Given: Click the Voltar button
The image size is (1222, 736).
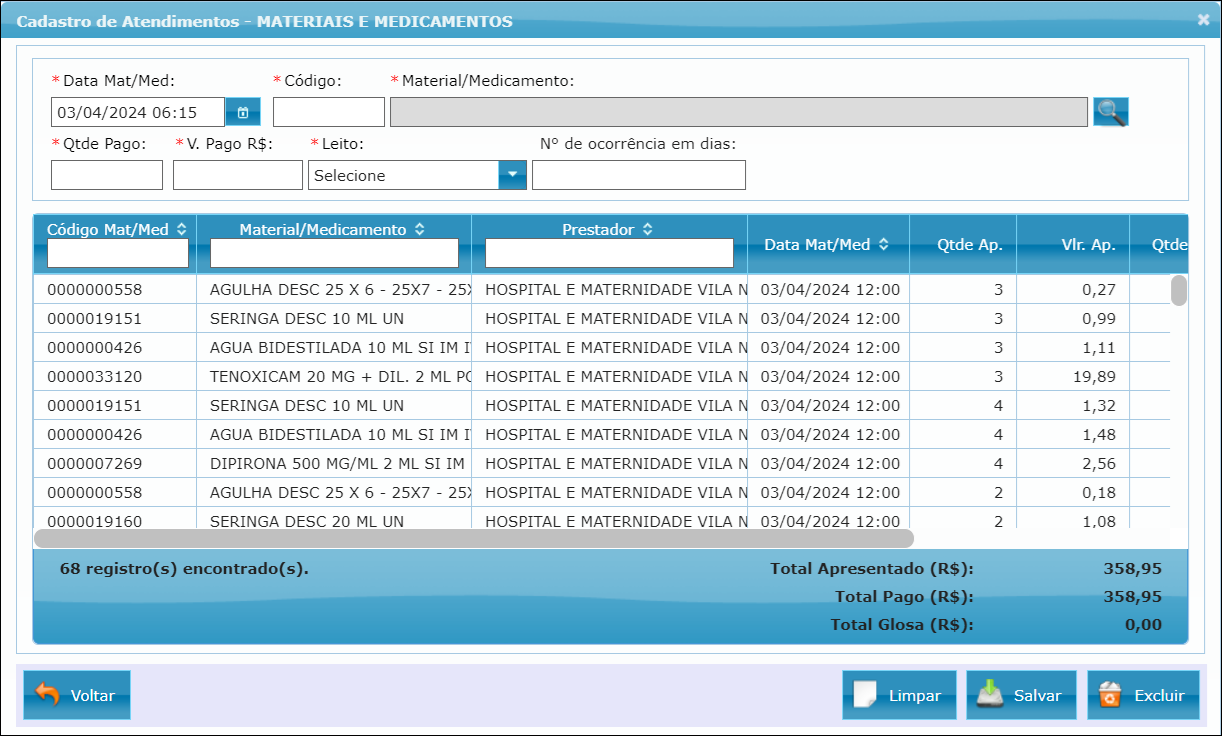Looking at the screenshot, I should (x=77, y=695).
